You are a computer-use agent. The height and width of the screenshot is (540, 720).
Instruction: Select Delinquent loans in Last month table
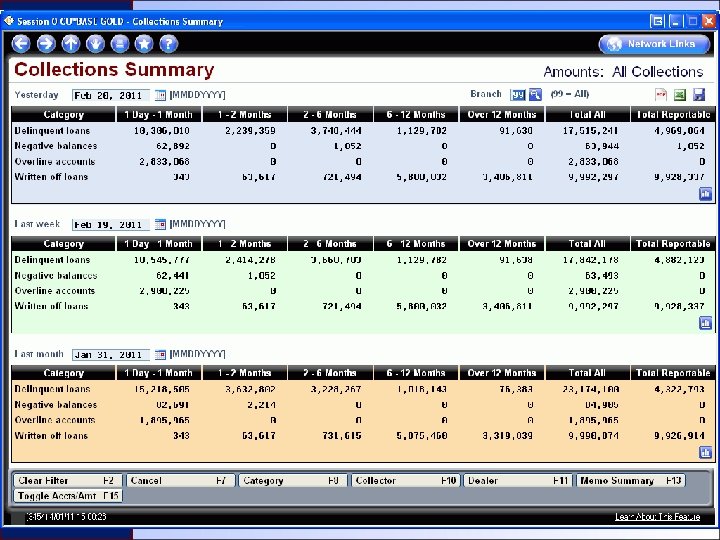click(52, 389)
